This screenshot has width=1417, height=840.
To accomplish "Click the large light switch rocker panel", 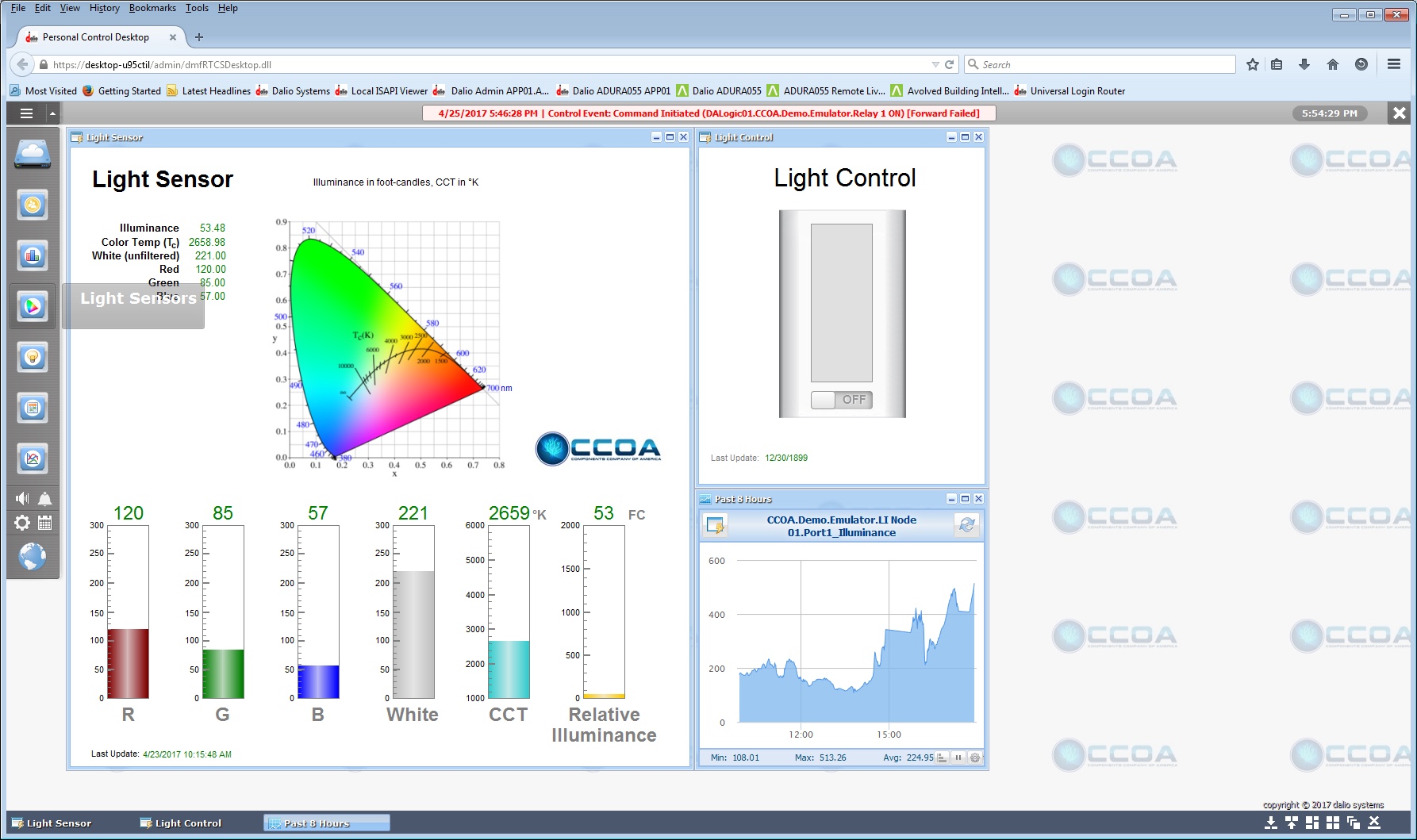I will coord(842,303).
